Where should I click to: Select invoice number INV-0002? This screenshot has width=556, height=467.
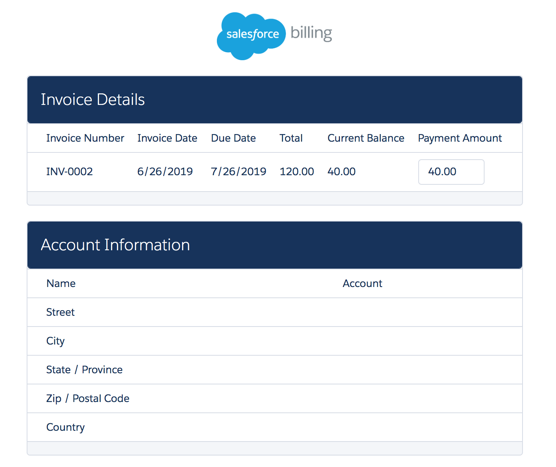(70, 172)
